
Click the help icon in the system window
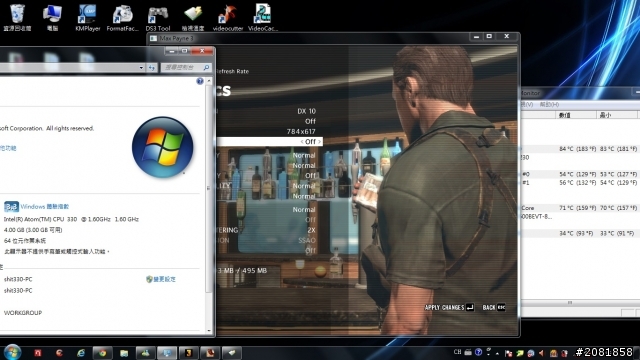[200, 81]
